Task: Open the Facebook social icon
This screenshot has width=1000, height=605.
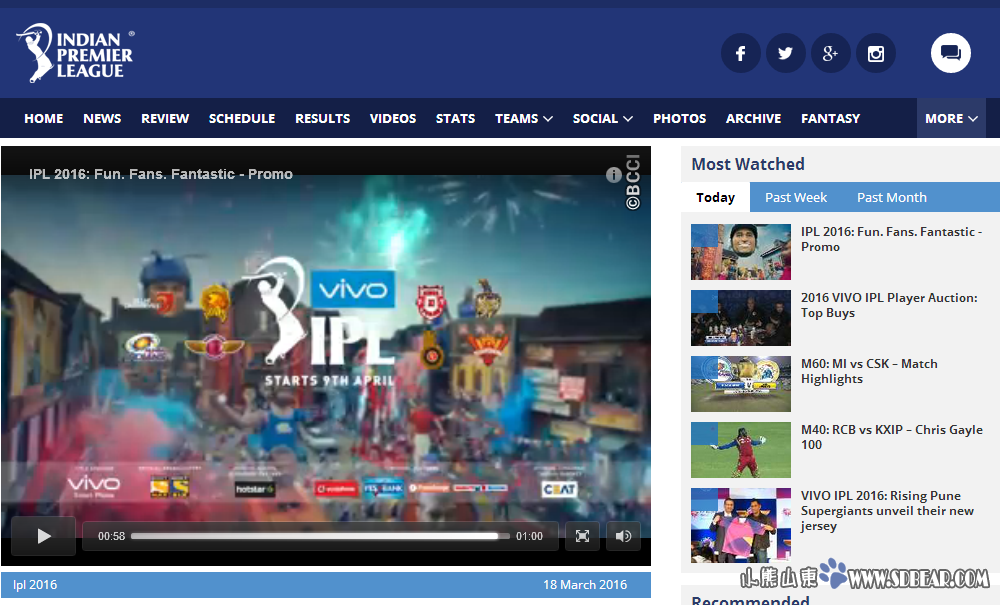Action: pyautogui.click(x=740, y=54)
